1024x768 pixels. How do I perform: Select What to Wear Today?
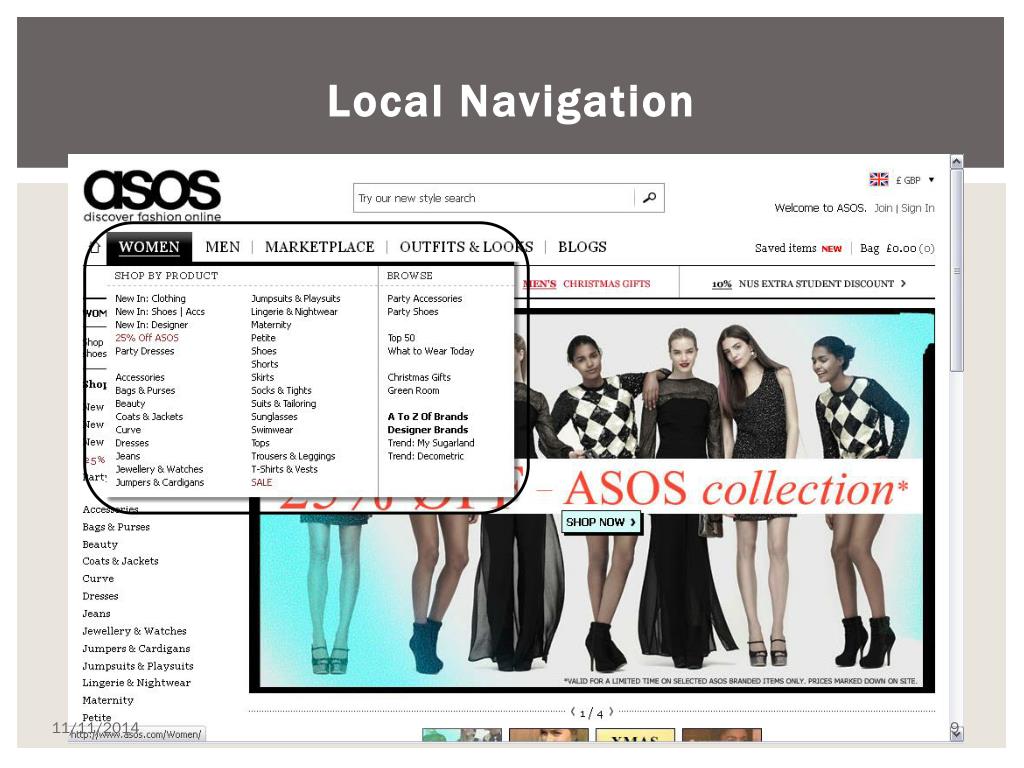coord(430,351)
